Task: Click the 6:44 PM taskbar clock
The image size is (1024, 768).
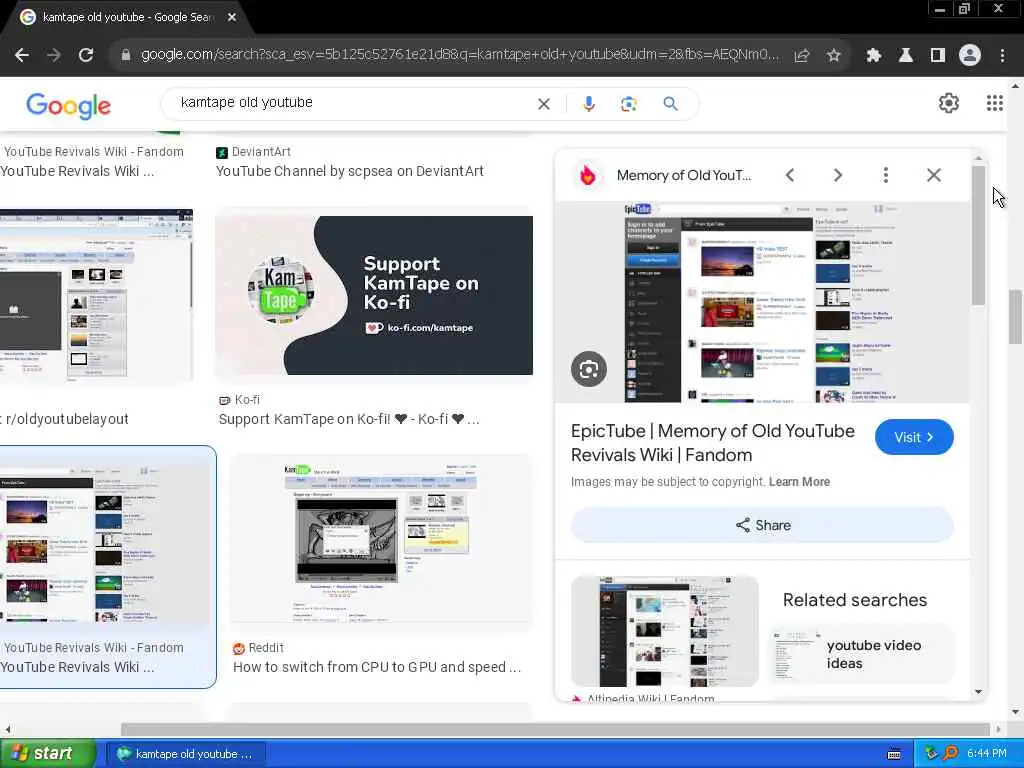Action: (x=986, y=754)
